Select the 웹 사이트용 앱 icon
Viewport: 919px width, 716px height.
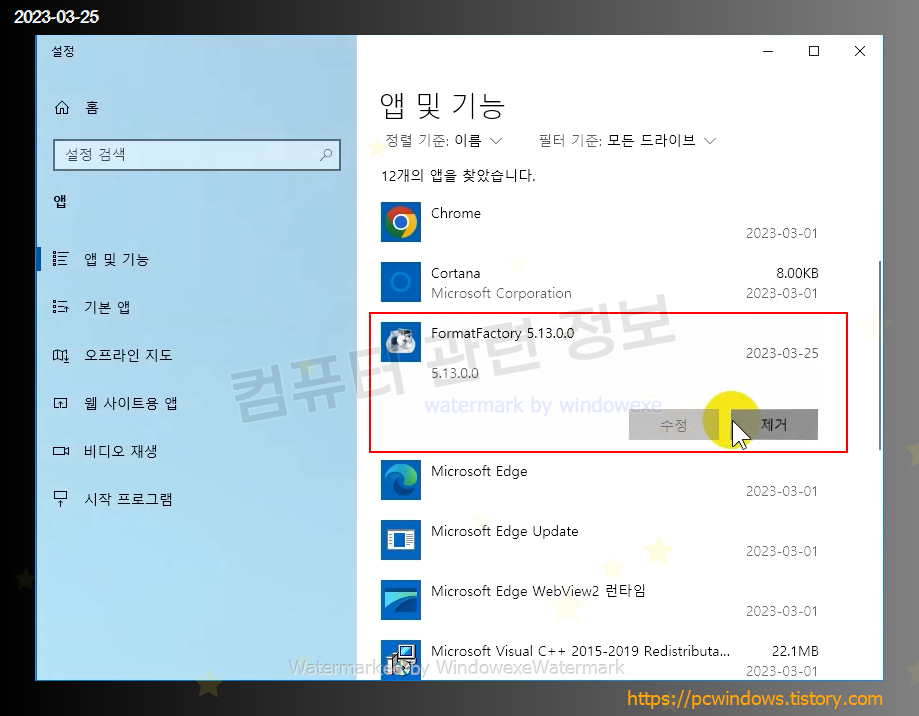(60, 403)
